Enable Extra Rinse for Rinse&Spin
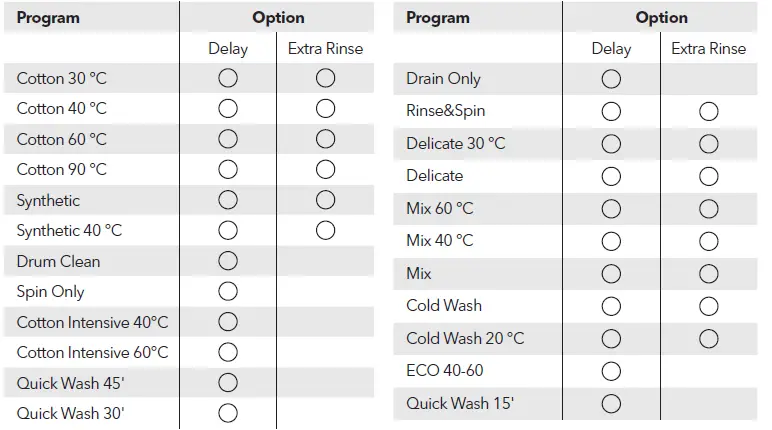 point(709,111)
